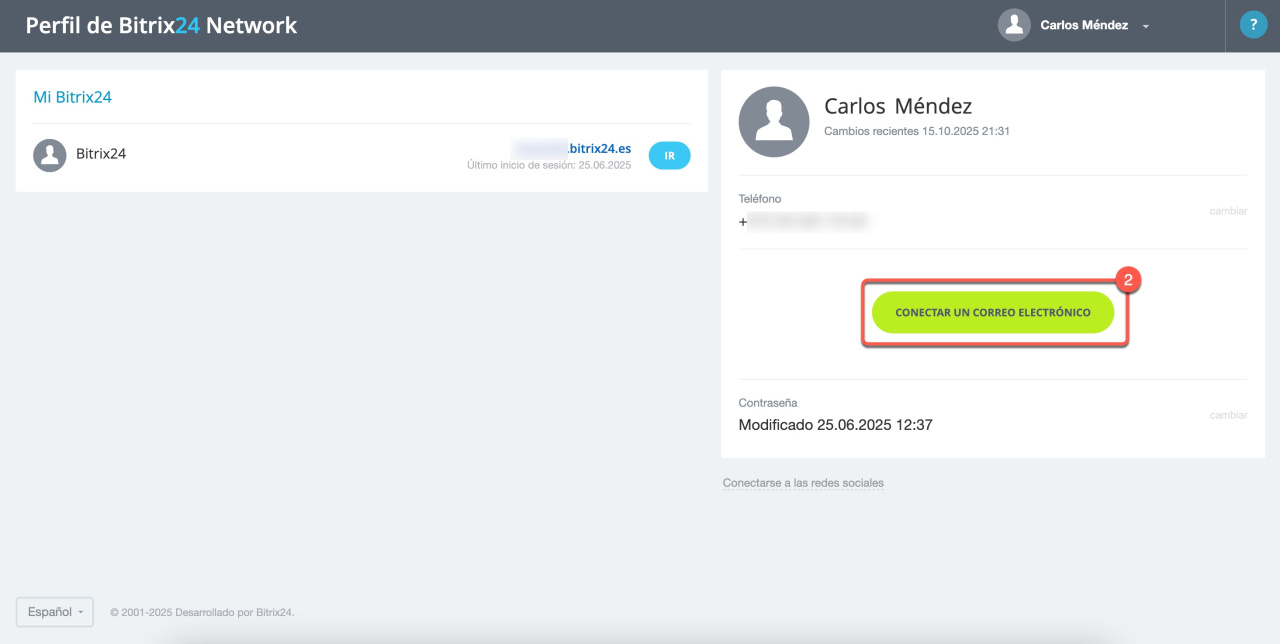Click the Contraseña field label
Screen dimensions: 1280x644
click(768, 402)
